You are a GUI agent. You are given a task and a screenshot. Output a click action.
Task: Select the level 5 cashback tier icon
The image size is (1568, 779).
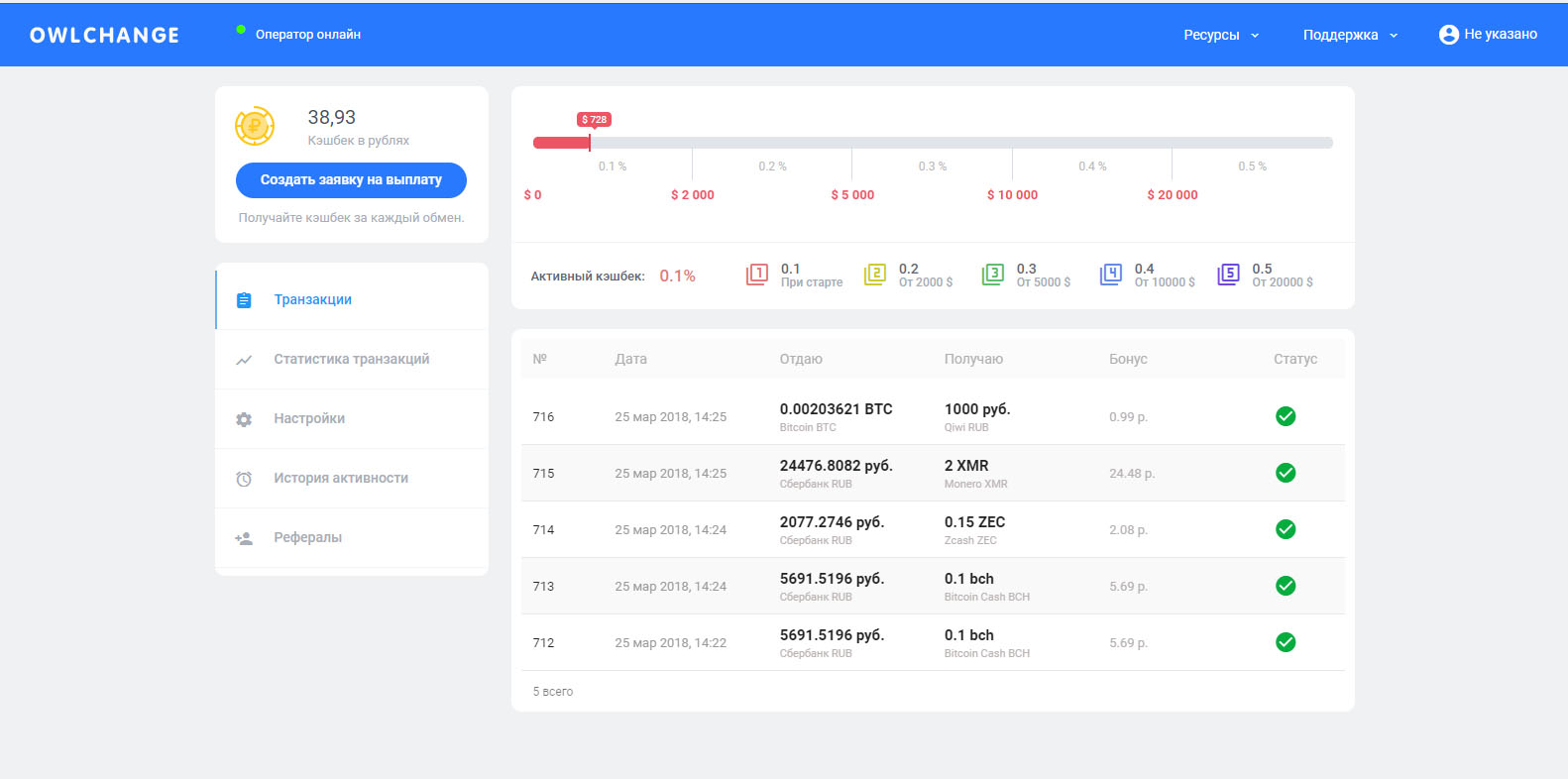tap(1228, 275)
